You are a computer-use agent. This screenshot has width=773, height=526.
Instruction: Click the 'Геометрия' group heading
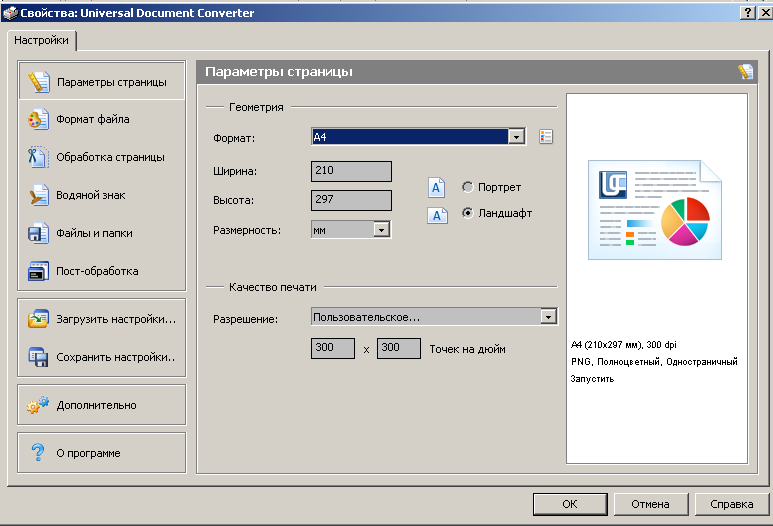(x=256, y=107)
